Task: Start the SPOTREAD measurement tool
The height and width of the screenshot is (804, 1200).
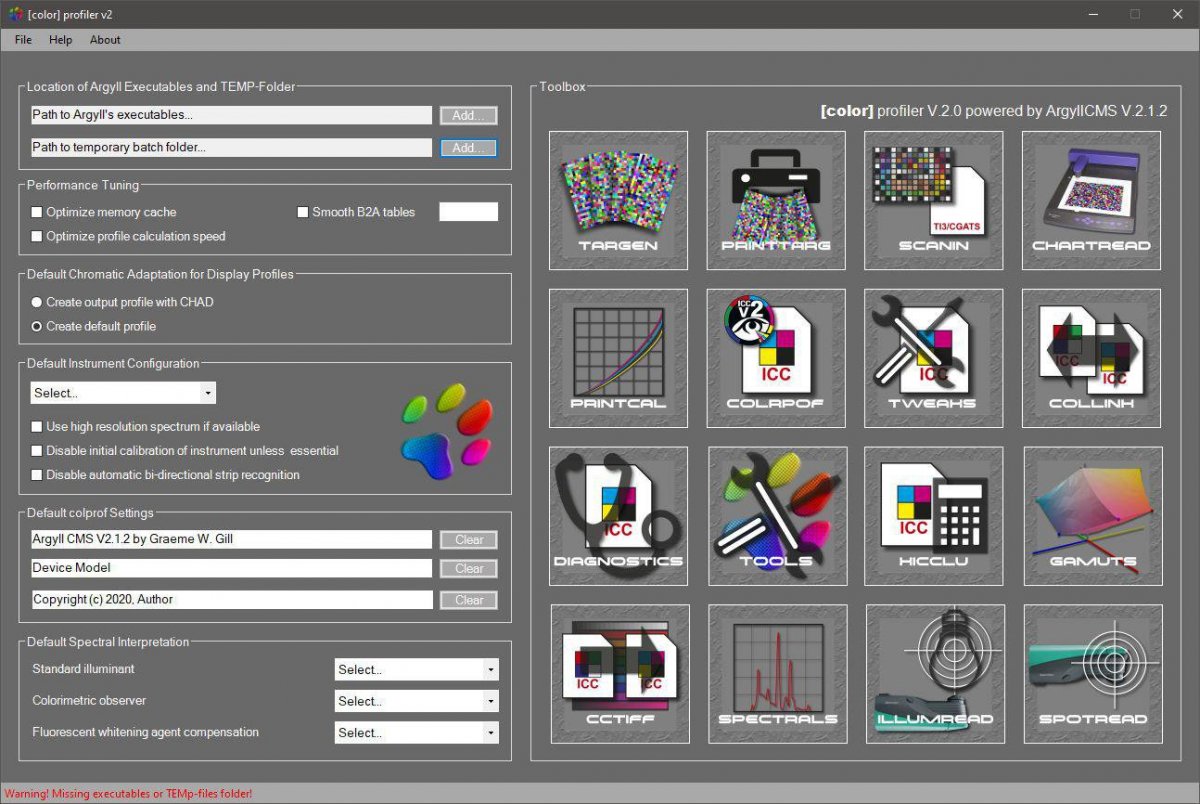Action: click(1092, 673)
